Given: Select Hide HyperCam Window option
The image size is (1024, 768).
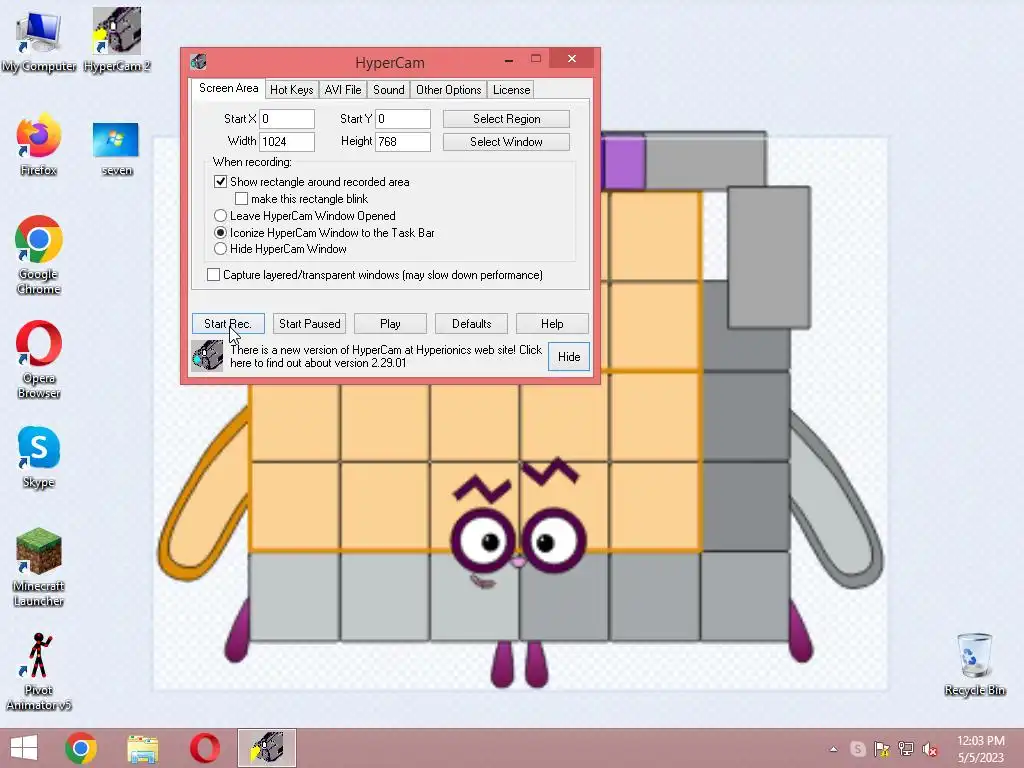Looking at the screenshot, I should click(221, 249).
